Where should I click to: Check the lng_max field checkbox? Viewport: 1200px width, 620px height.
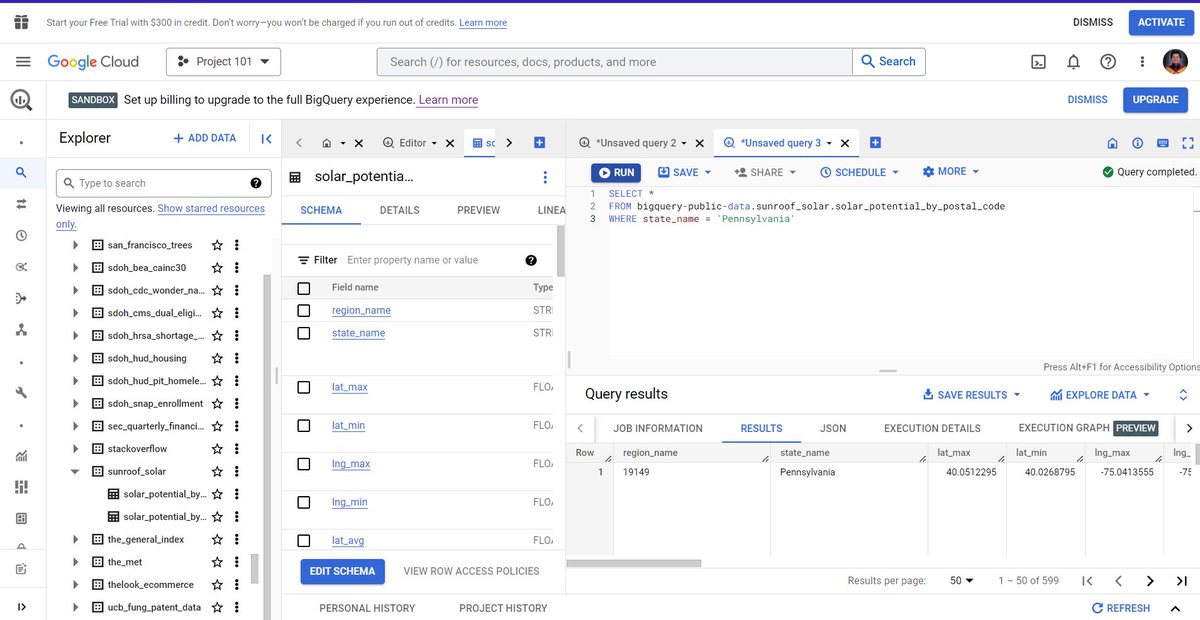(304, 464)
